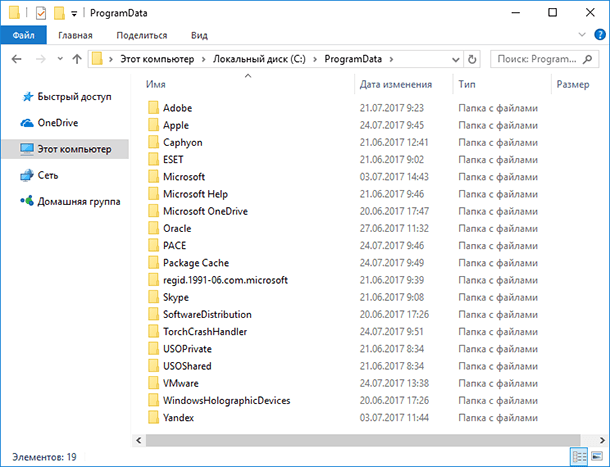Select the Oracle folder icon
The image size is (610, 467).
pos(154,228)
